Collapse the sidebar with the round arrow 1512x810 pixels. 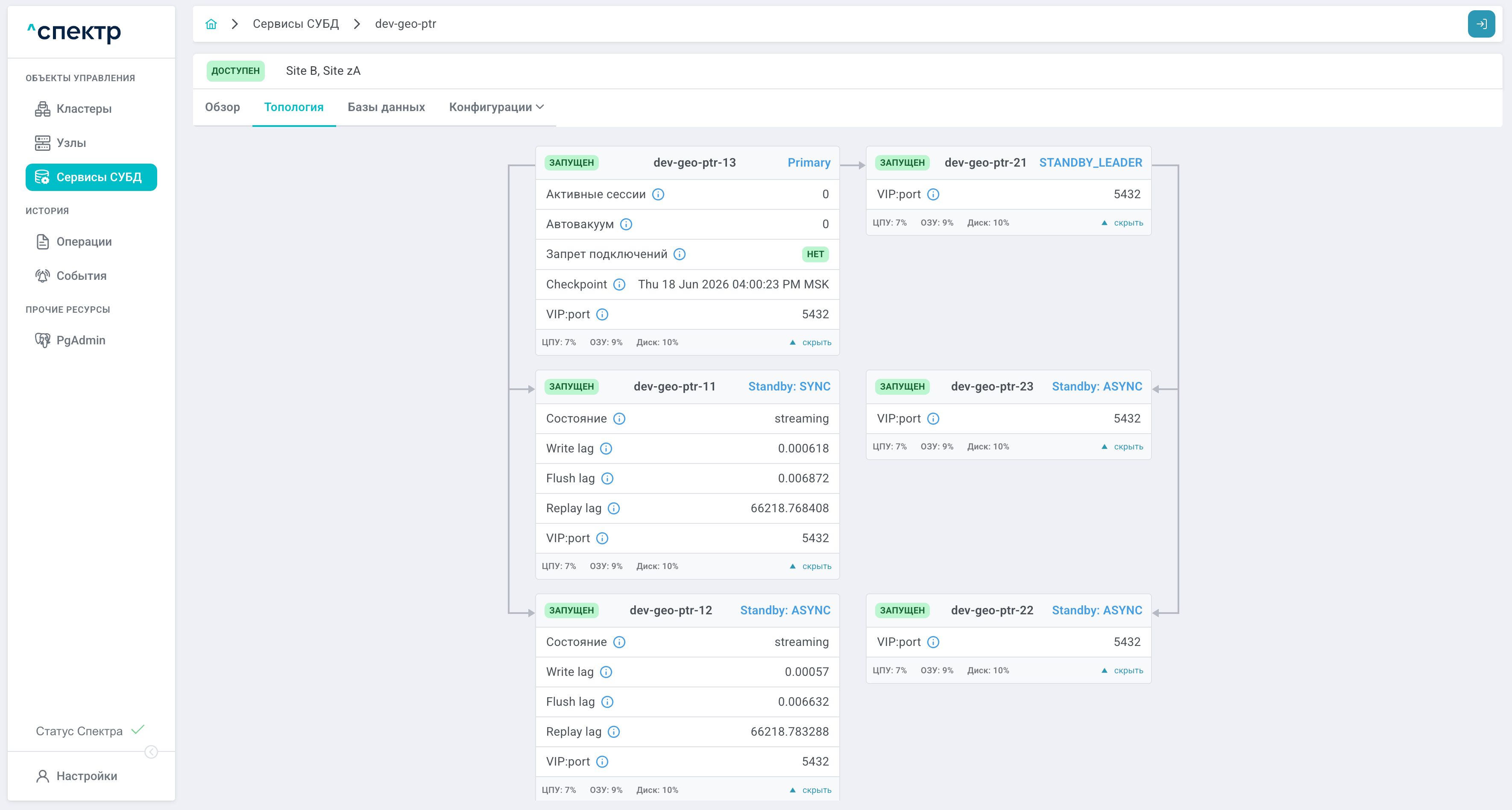click(x=151, y=752)
